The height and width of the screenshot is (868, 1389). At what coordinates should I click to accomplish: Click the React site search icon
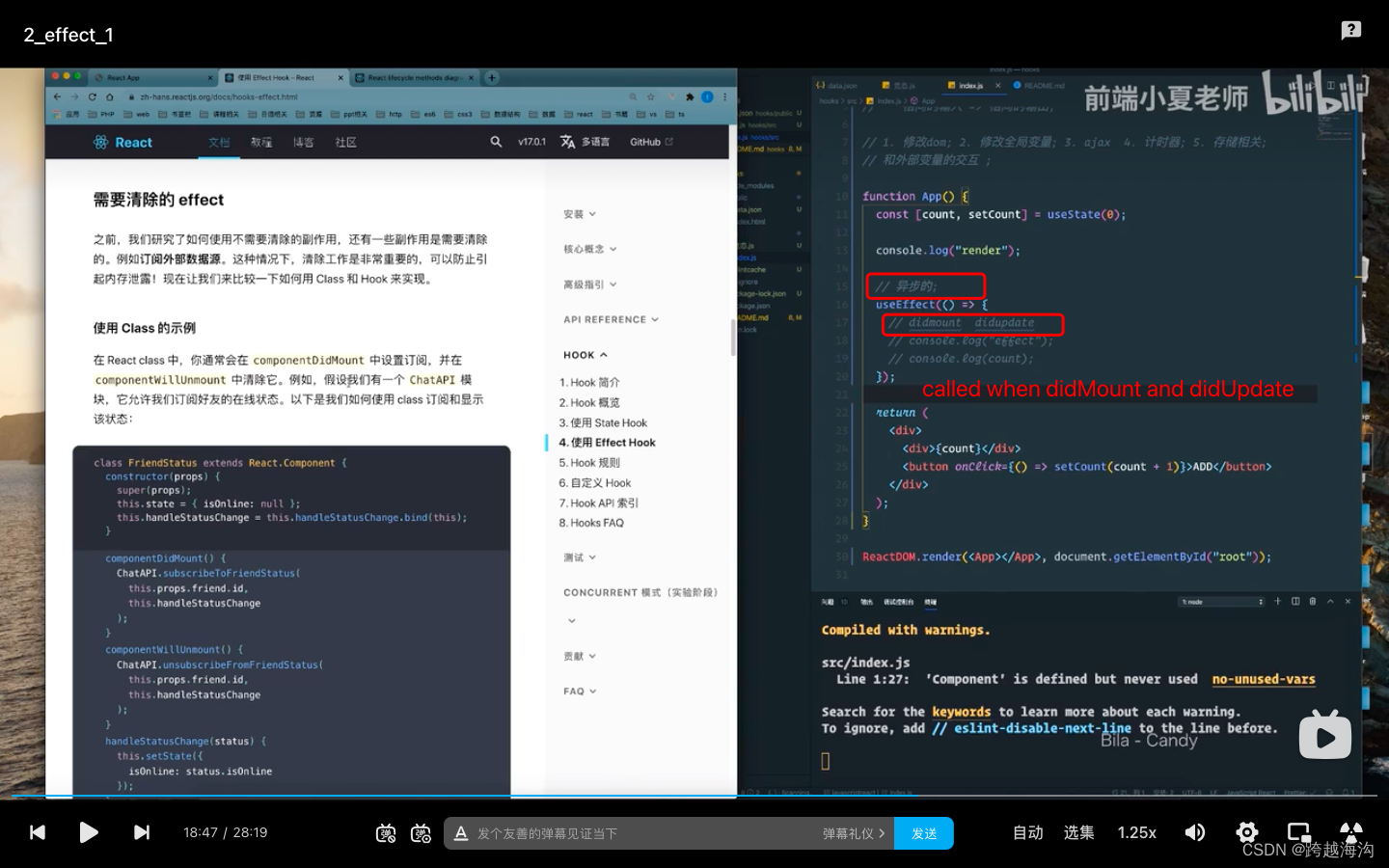[x=496, y=142]
